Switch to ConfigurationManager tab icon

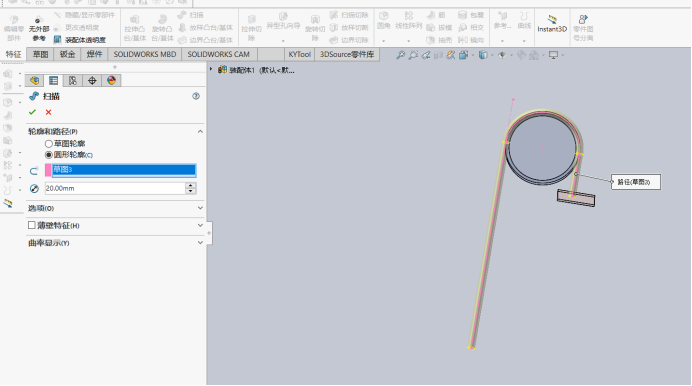[x=73, y=80]
